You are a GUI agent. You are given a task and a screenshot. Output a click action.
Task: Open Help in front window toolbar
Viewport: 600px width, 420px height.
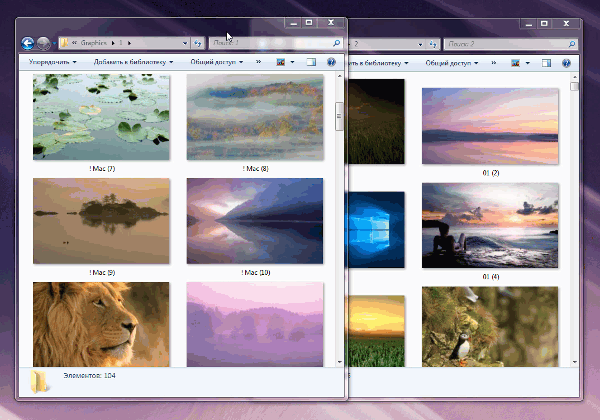point(331,62)
